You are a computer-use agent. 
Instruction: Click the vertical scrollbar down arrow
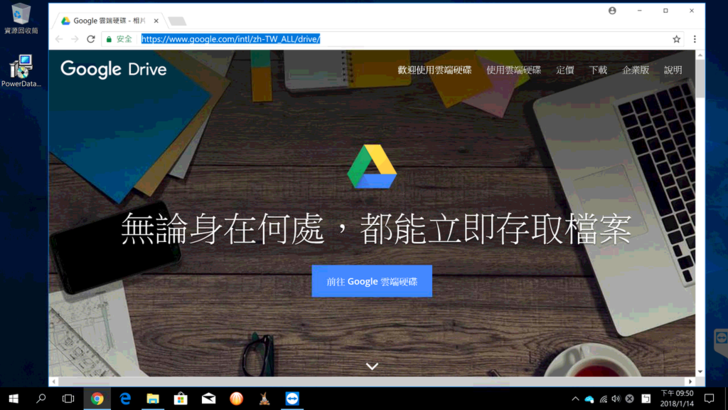700,372
